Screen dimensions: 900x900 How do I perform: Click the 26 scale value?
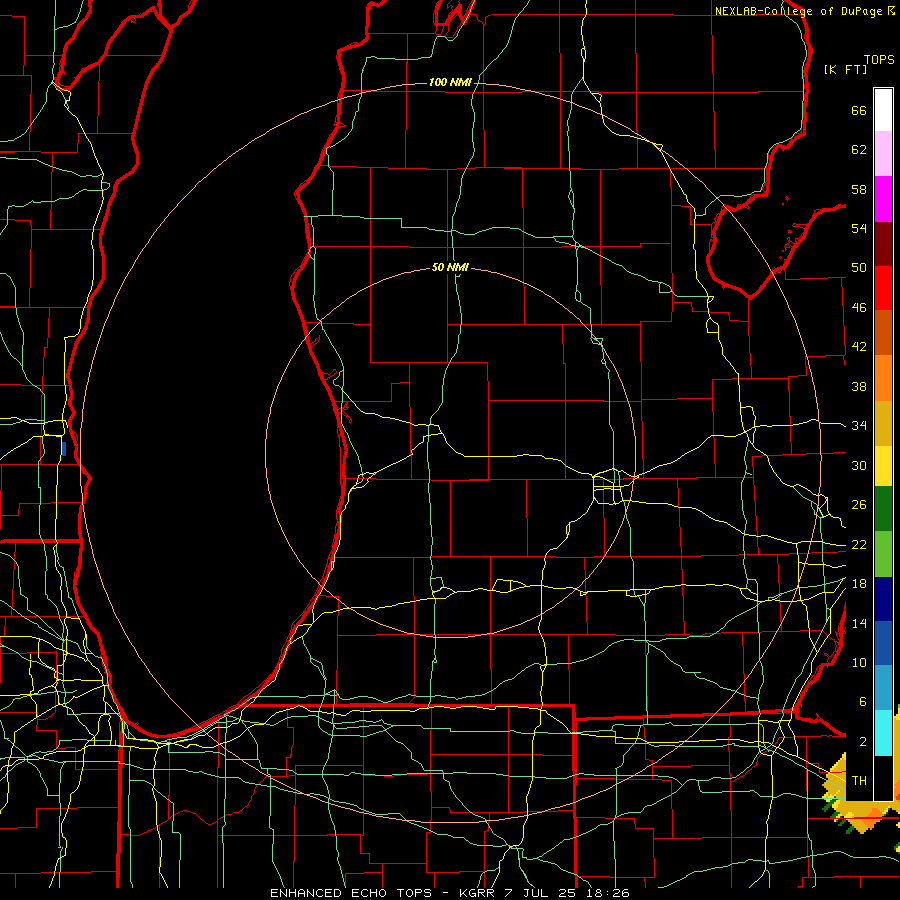(x=859, y=505)
